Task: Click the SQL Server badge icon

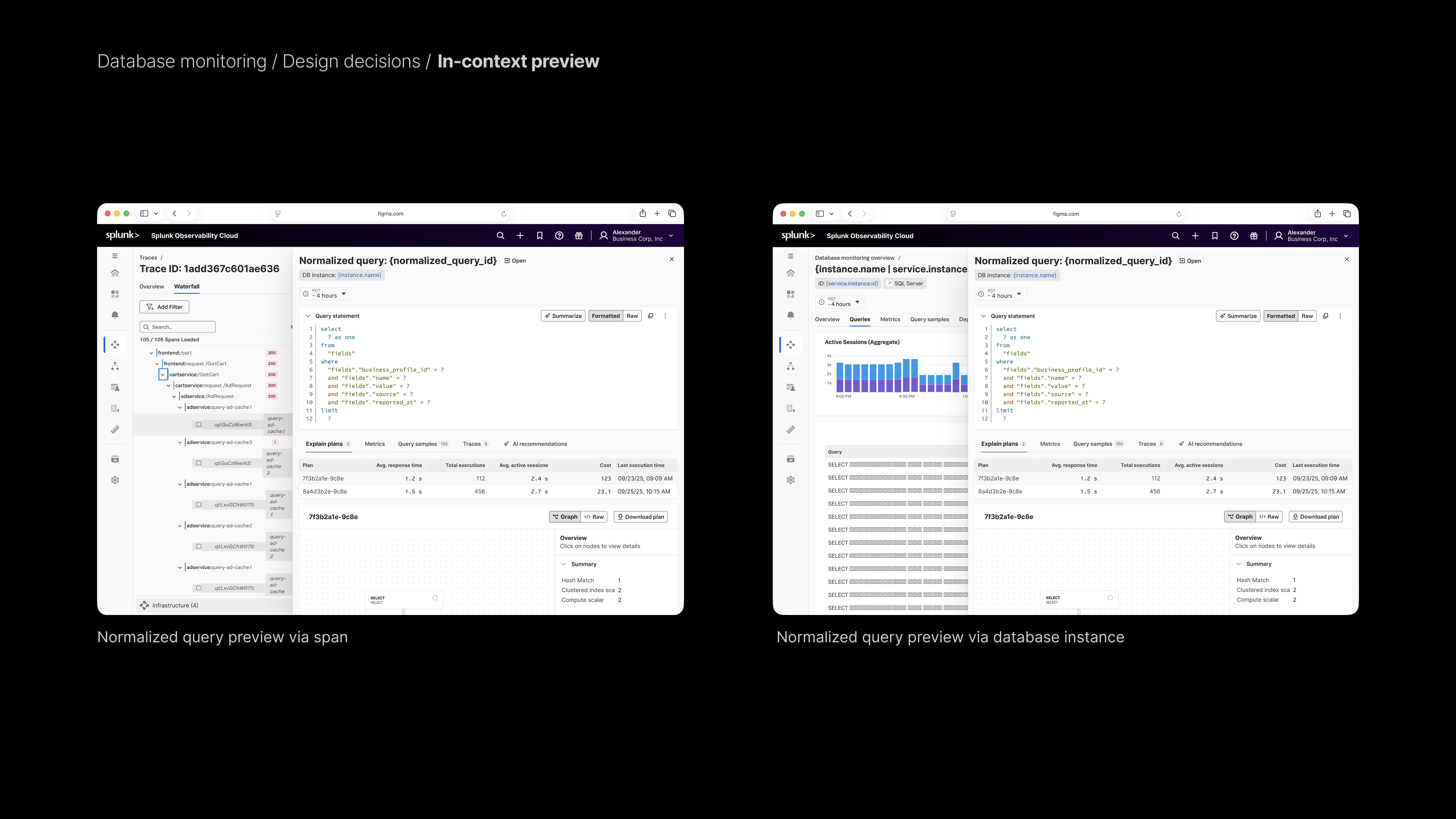Action: click(x=890, y=284)
